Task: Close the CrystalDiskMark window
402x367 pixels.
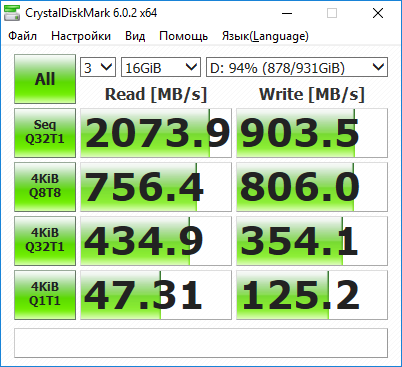Action: [x=378, y=13]
